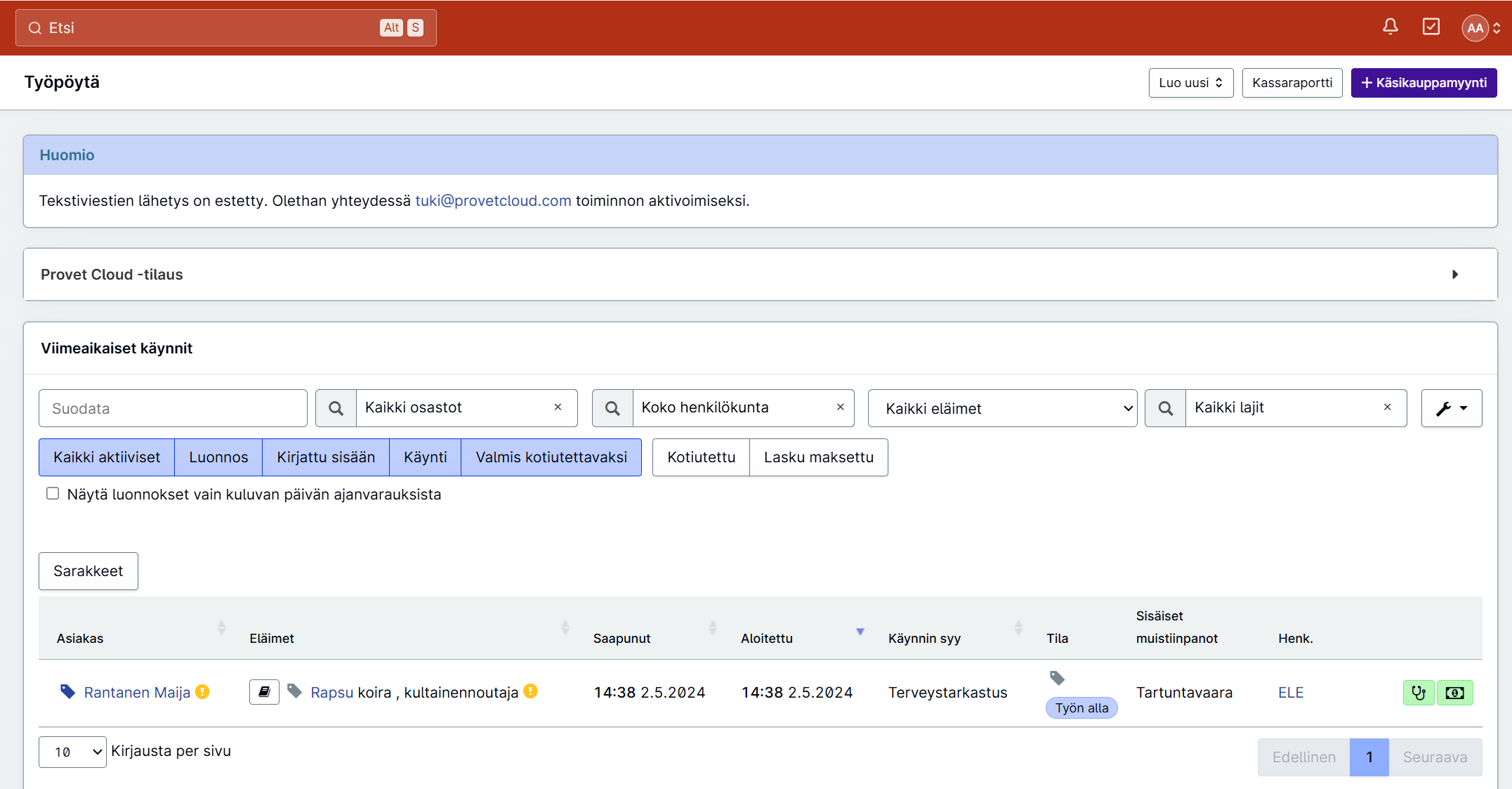
Task: Sort by Käynnin syy column arrows
Action: coord(1018,627)
